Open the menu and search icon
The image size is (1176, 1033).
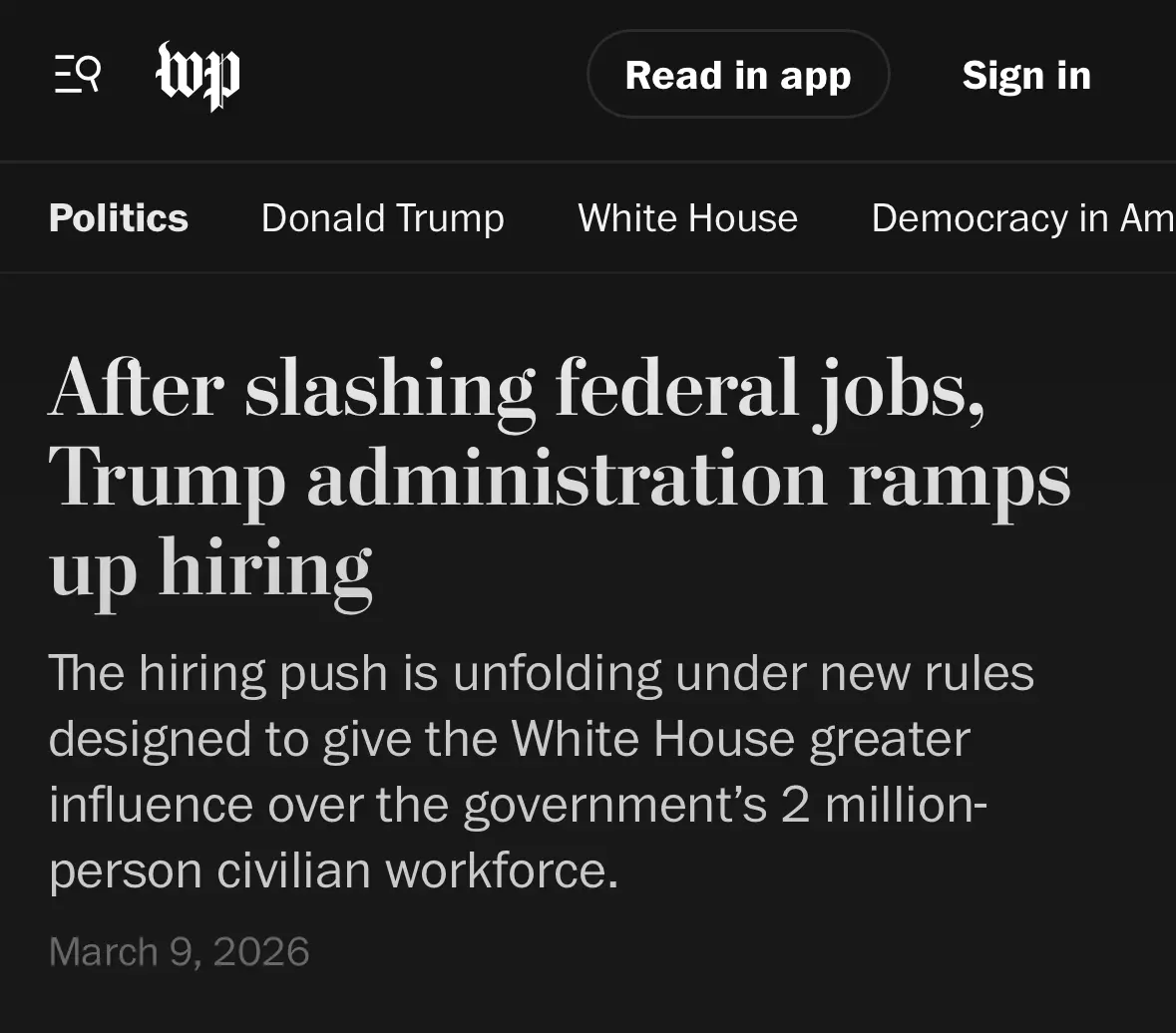pos(77,75)
